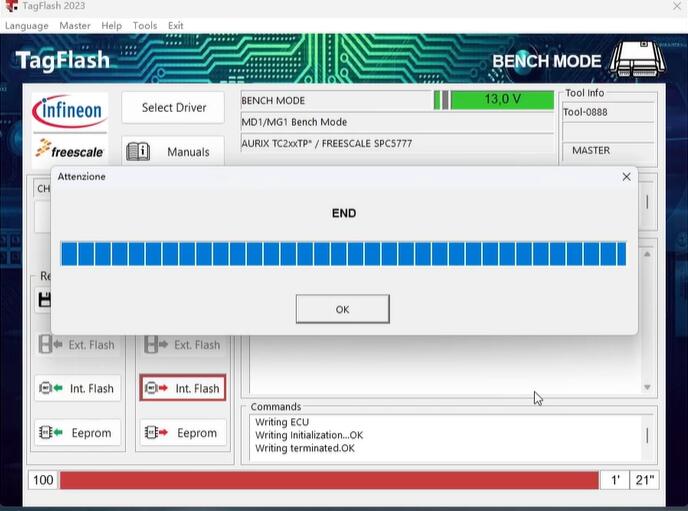Click the blue dialog progress bar
The height and width of the screenshot is (511, 688).
[343, 254]
